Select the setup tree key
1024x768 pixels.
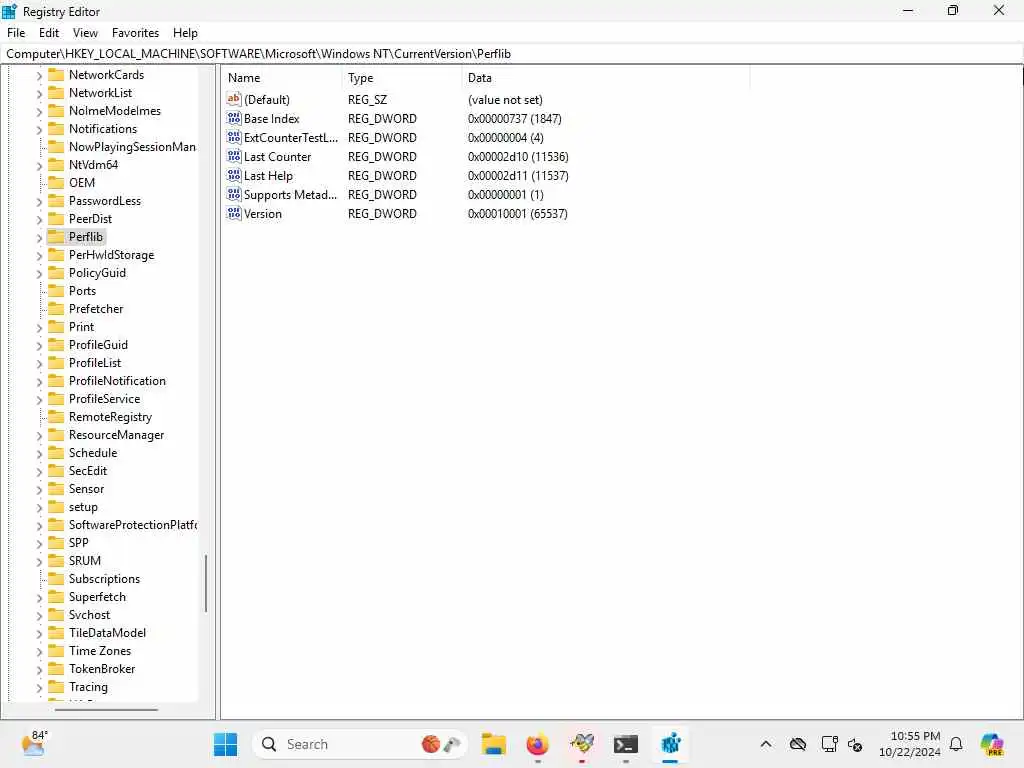[83, 507]
